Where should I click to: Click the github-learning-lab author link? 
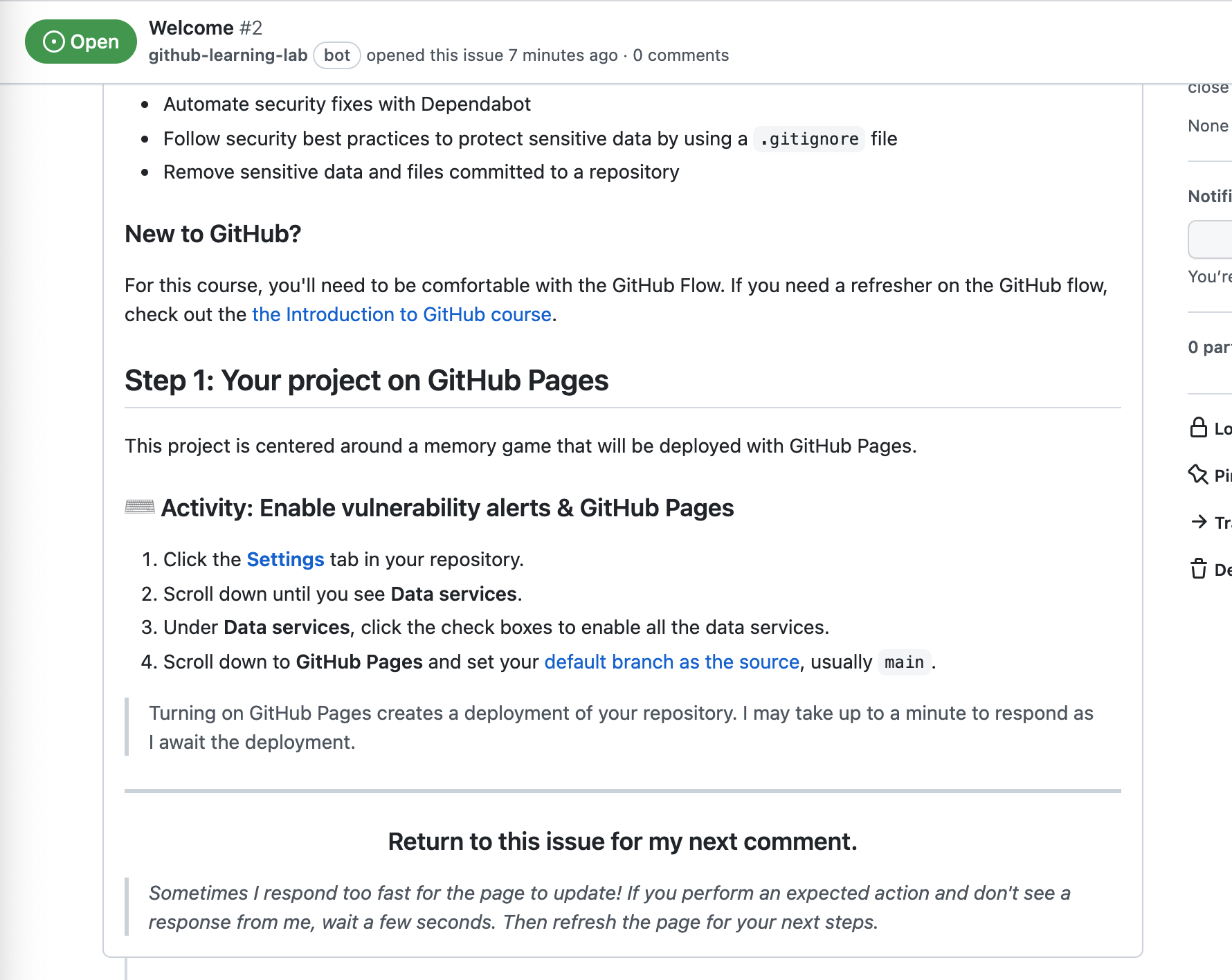(x=228, y=55)
